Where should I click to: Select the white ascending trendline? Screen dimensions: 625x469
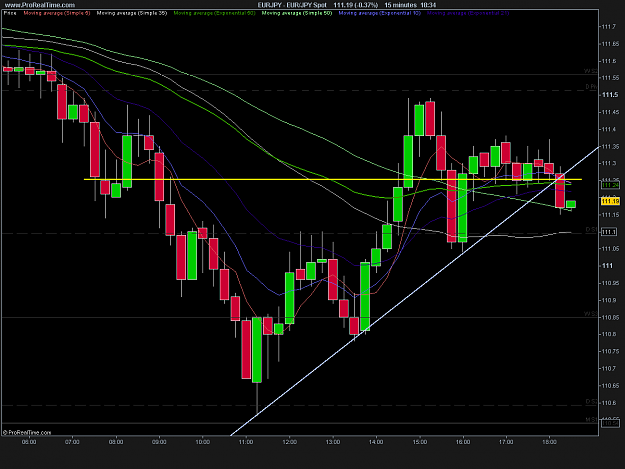[x=415, y=291]
